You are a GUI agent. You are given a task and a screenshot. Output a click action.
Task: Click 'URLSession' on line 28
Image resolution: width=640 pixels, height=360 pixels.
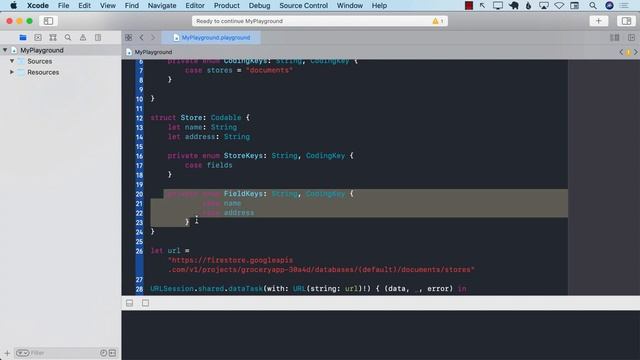172,289
